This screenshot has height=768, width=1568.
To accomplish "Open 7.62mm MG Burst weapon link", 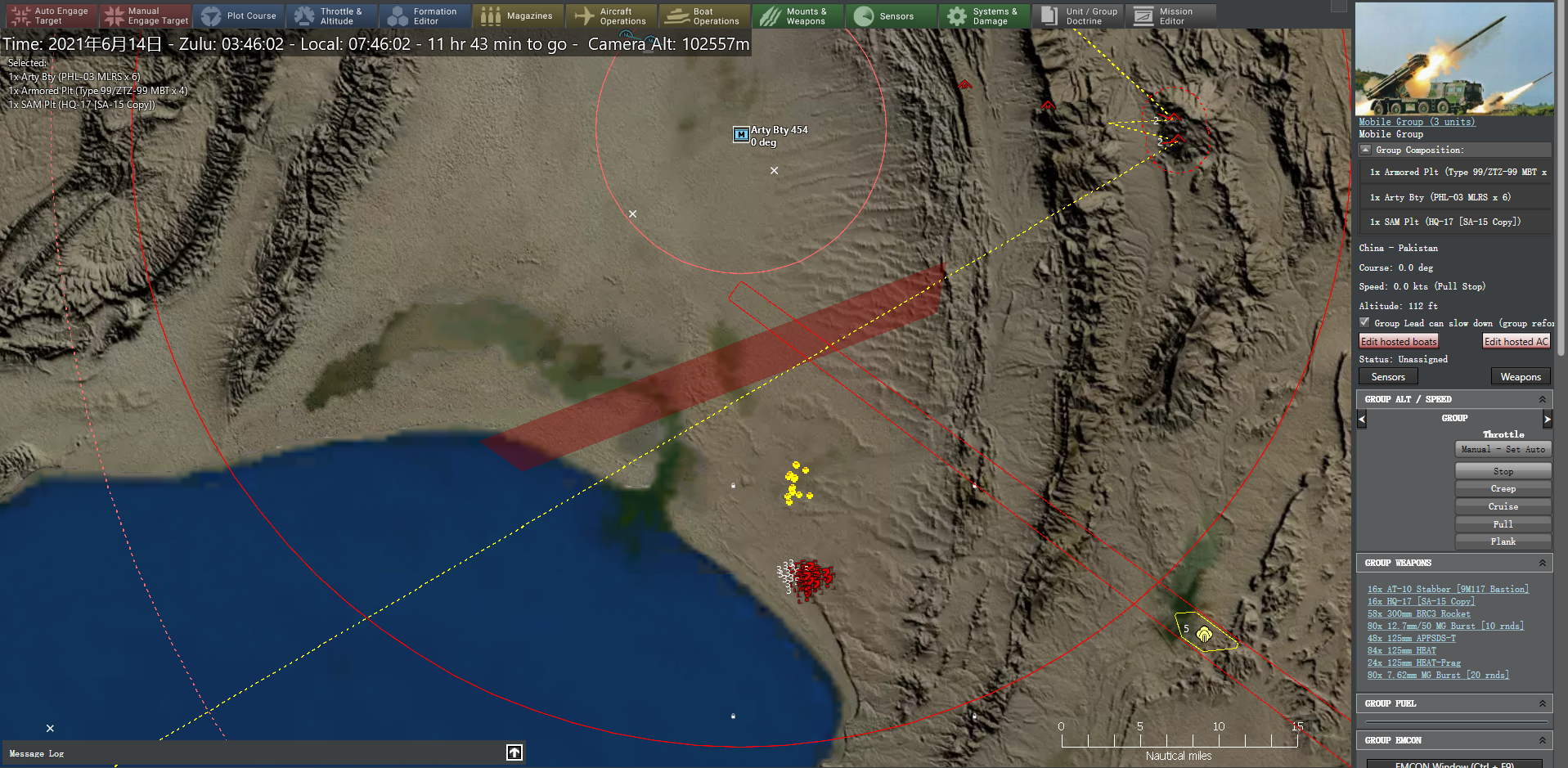I will pyautogui.click(x=1438, y=675).
